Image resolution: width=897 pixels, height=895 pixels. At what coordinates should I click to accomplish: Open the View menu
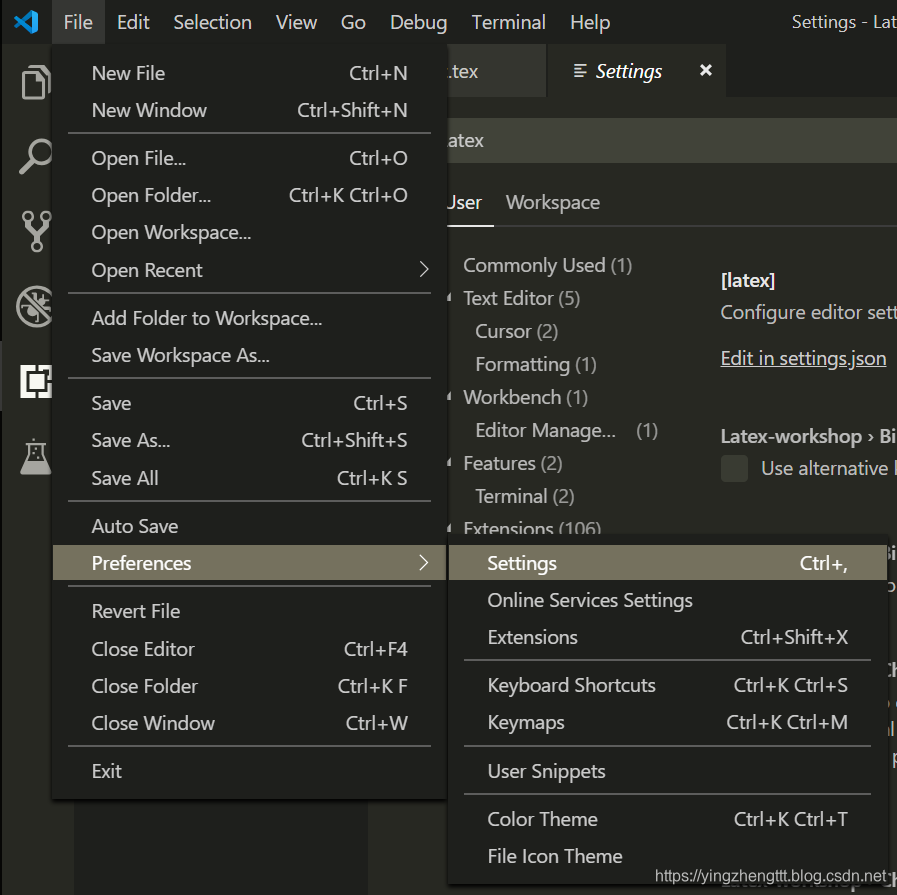[x=296, y=22]
